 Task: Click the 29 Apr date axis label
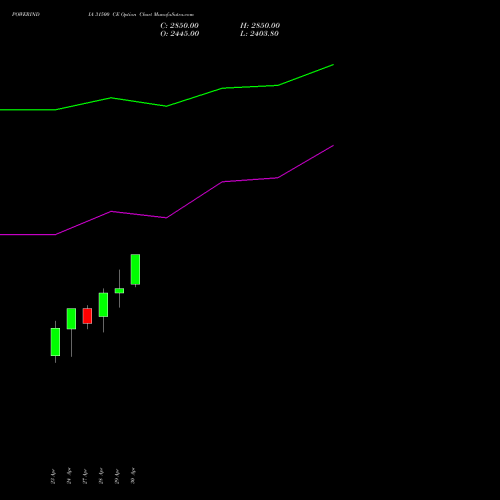click(x=117, y=476)
